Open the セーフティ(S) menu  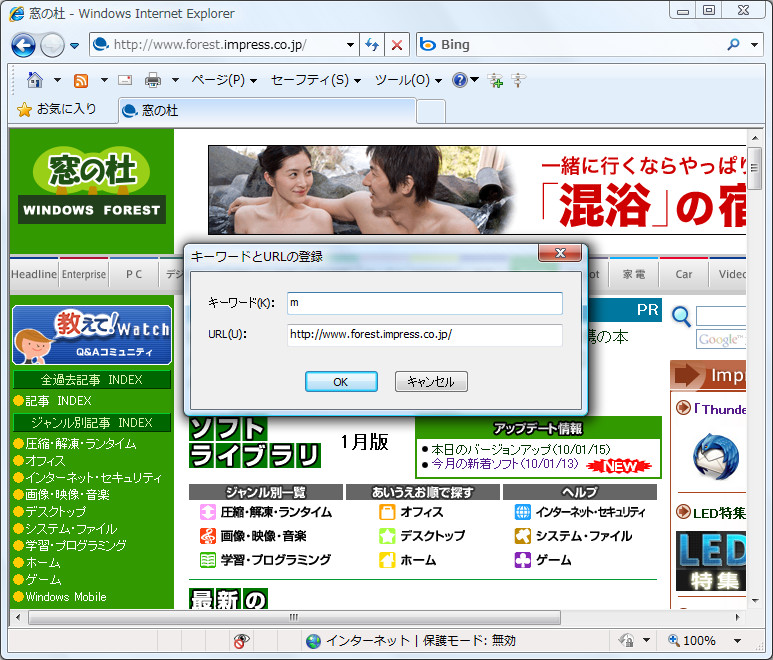point(316,80)
